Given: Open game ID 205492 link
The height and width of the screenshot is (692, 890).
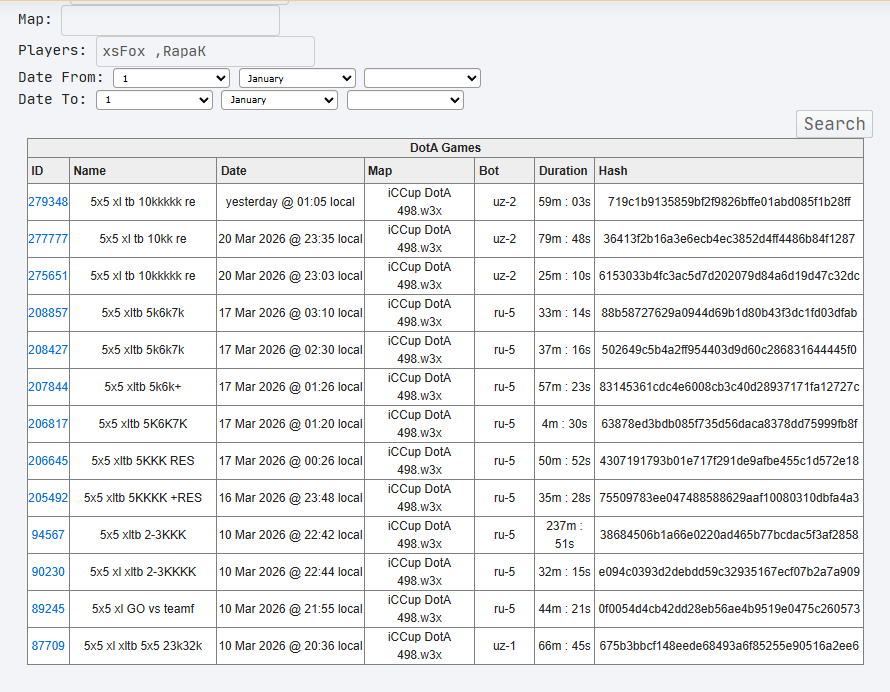Looking at the screenshot, I should coord(48,498).
